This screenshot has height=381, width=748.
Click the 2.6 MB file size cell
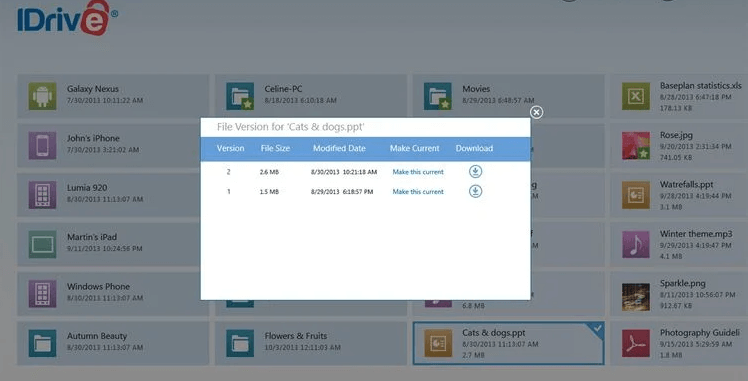[269, 172]
